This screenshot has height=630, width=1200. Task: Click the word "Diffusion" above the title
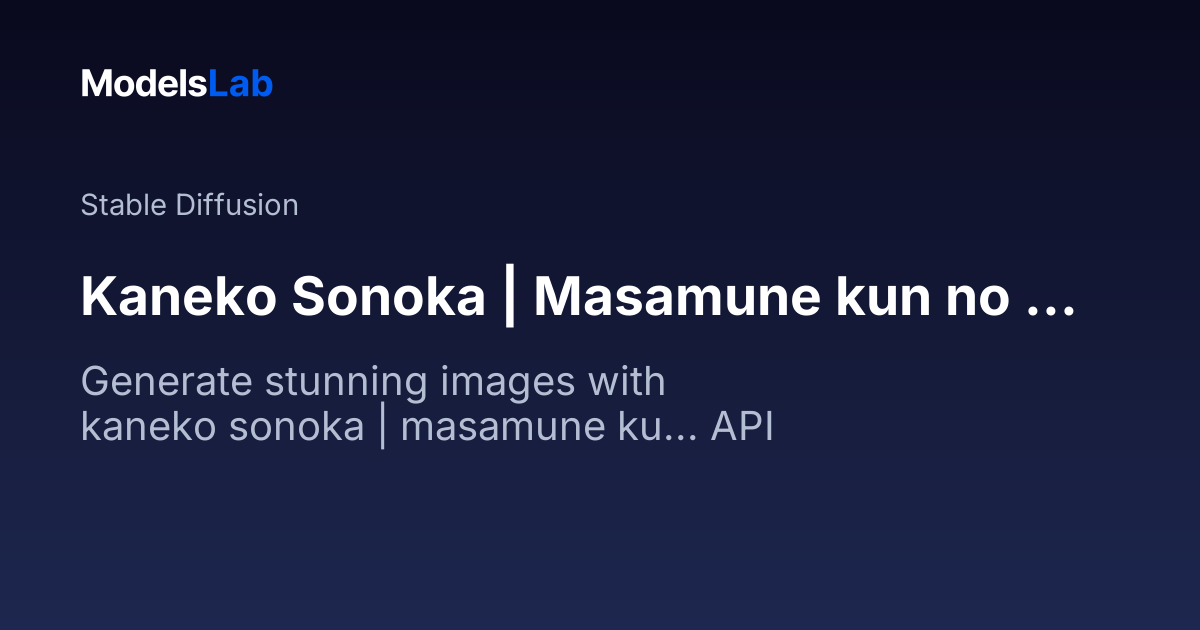pyautogui.click(x=236, y=205)
